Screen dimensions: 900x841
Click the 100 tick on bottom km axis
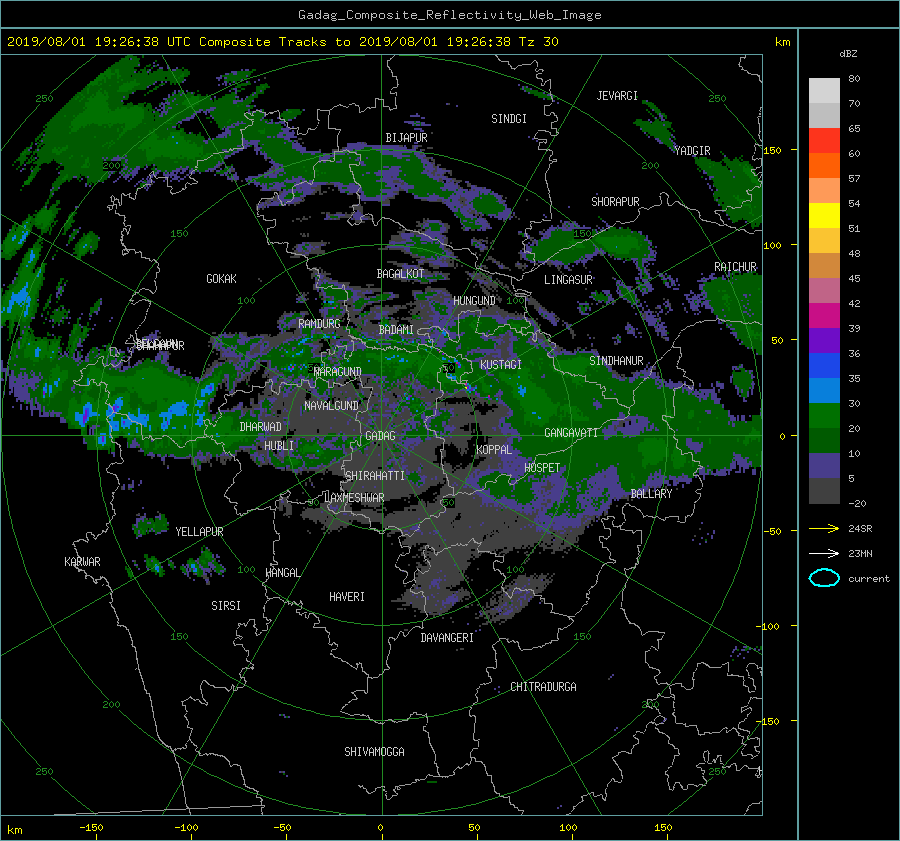568,828
